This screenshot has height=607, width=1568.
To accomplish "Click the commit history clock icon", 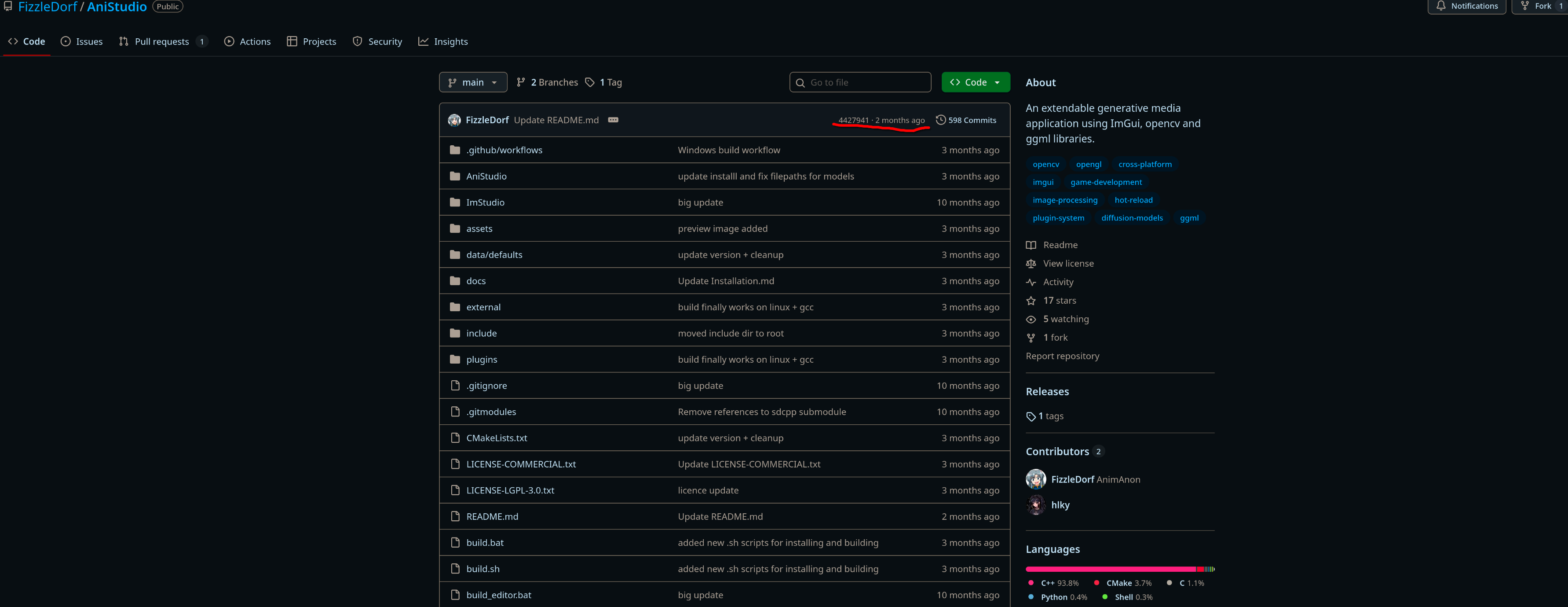I will pyautogui.click(x=940, y=120).
